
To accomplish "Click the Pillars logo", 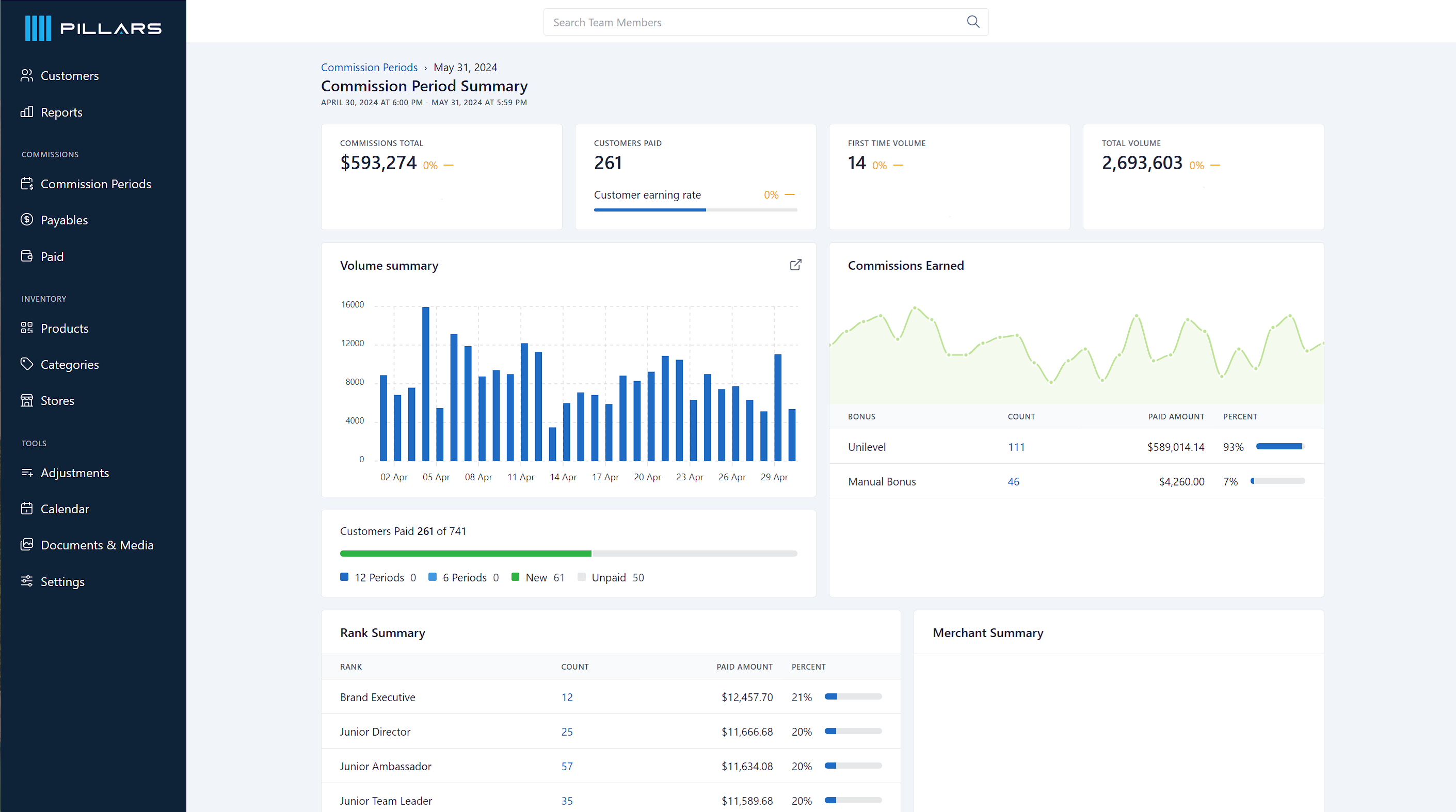I will click(x=93, y=28).
